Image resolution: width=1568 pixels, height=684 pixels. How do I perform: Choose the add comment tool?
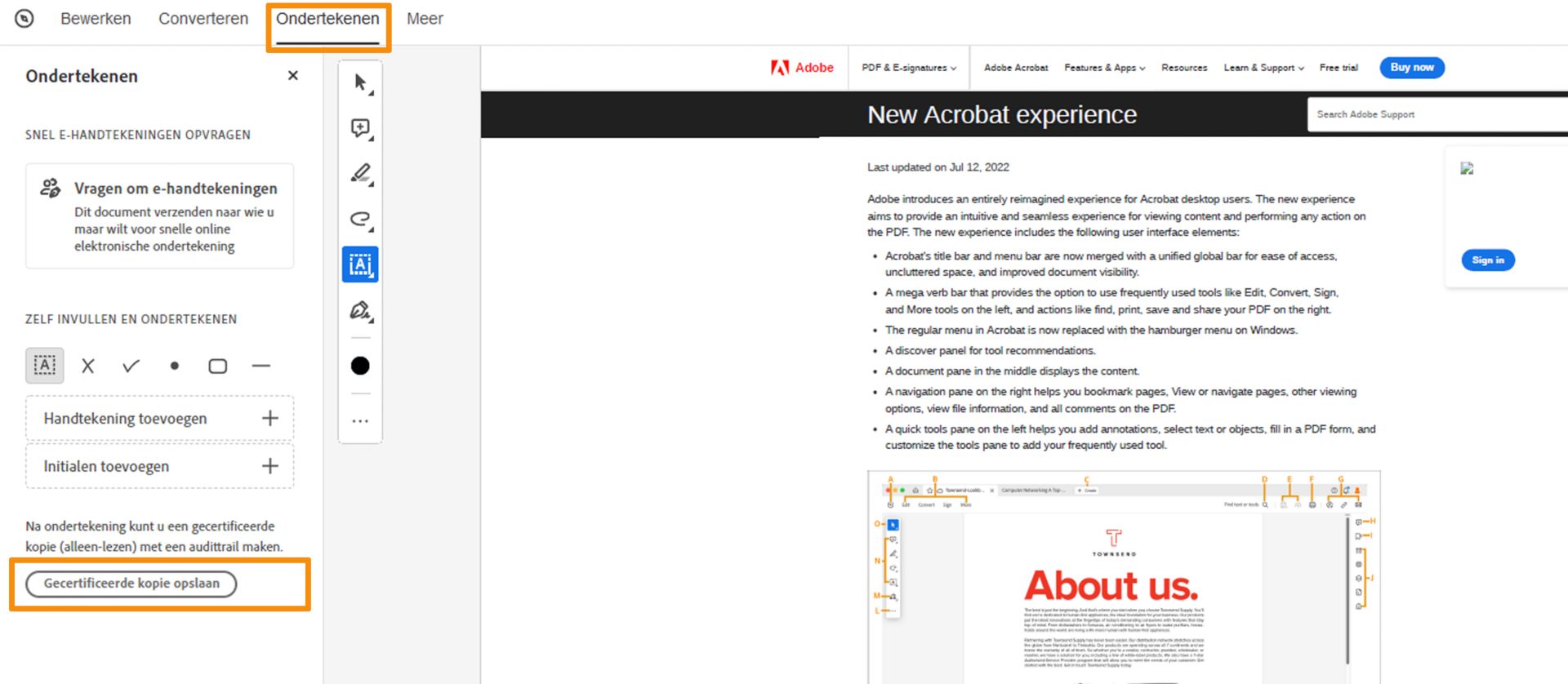tap(360, 128)
